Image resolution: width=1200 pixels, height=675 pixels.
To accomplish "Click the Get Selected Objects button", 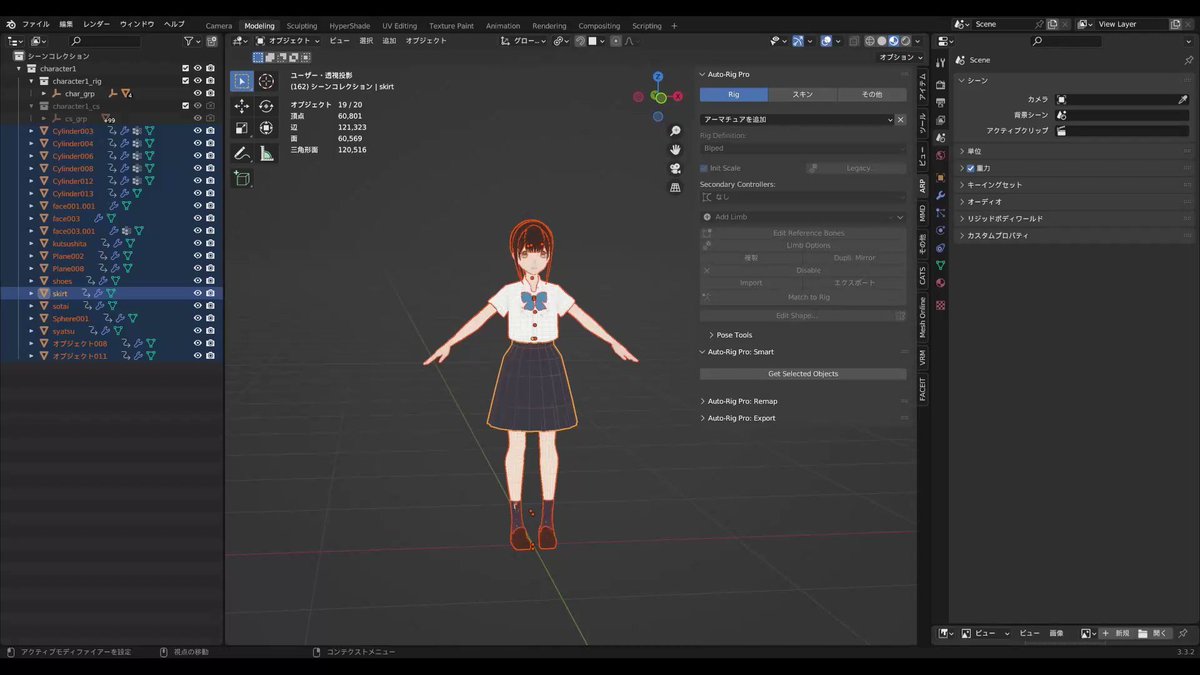I will click(803, 373).
